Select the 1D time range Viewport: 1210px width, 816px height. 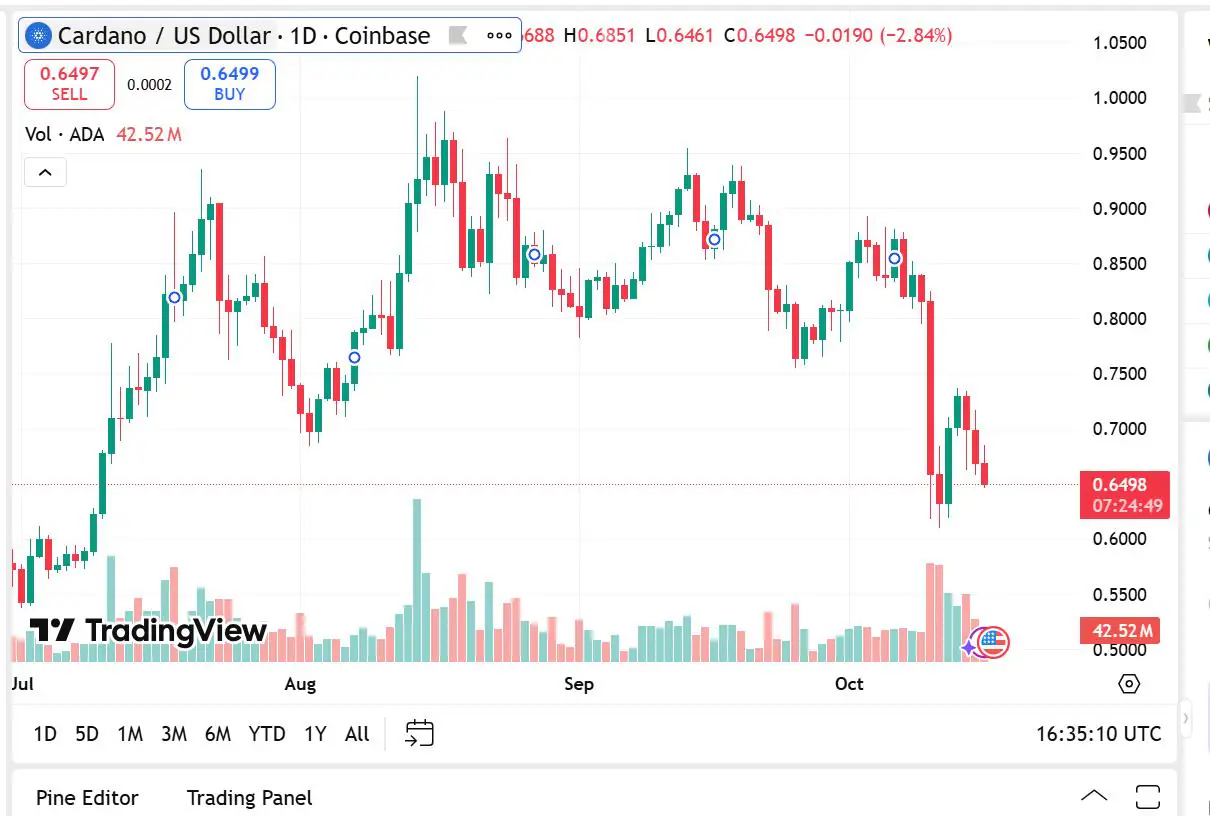(x=45, y=734)
